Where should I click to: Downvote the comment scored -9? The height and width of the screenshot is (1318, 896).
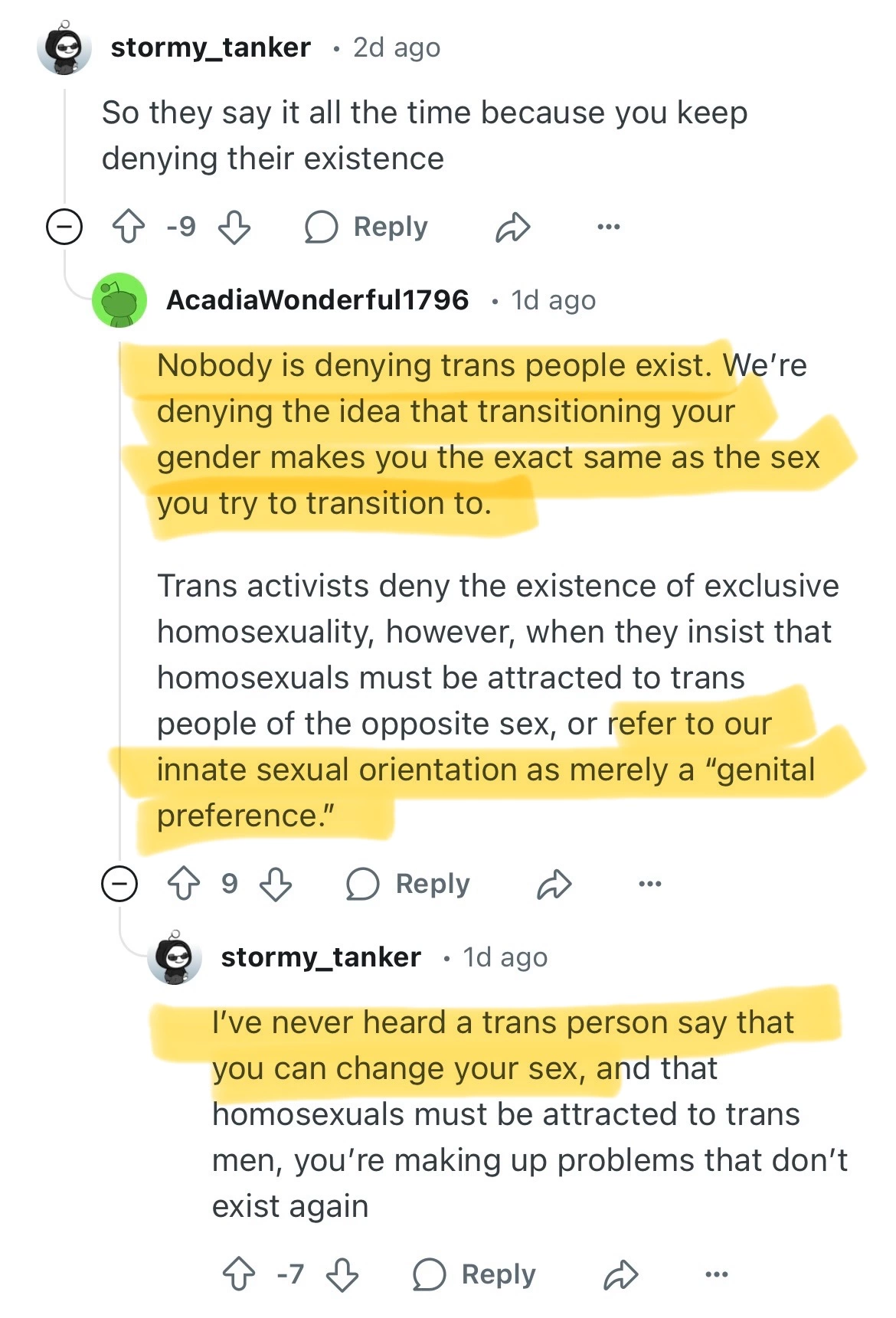tap(234, 227)
